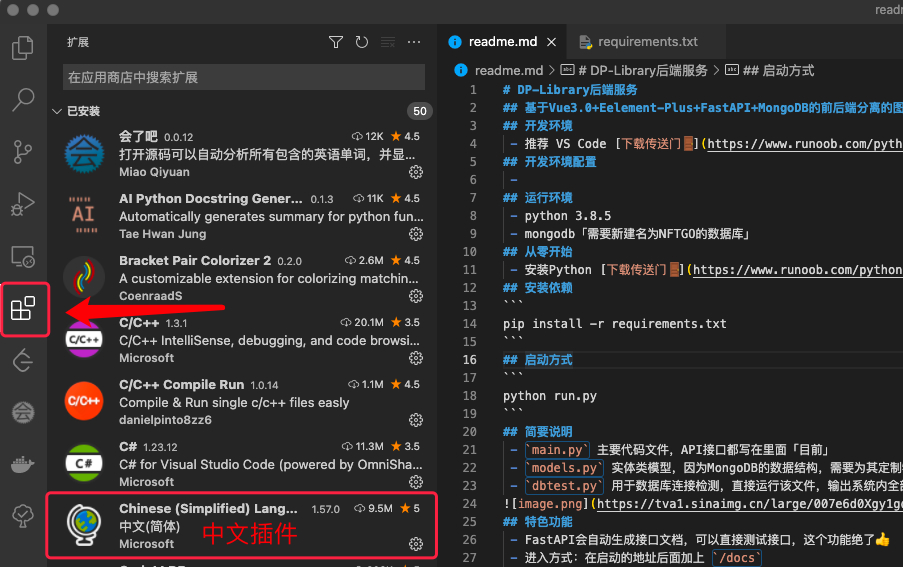
Task: Click the '## 安装依赖' heading
Action: (537, 288)
